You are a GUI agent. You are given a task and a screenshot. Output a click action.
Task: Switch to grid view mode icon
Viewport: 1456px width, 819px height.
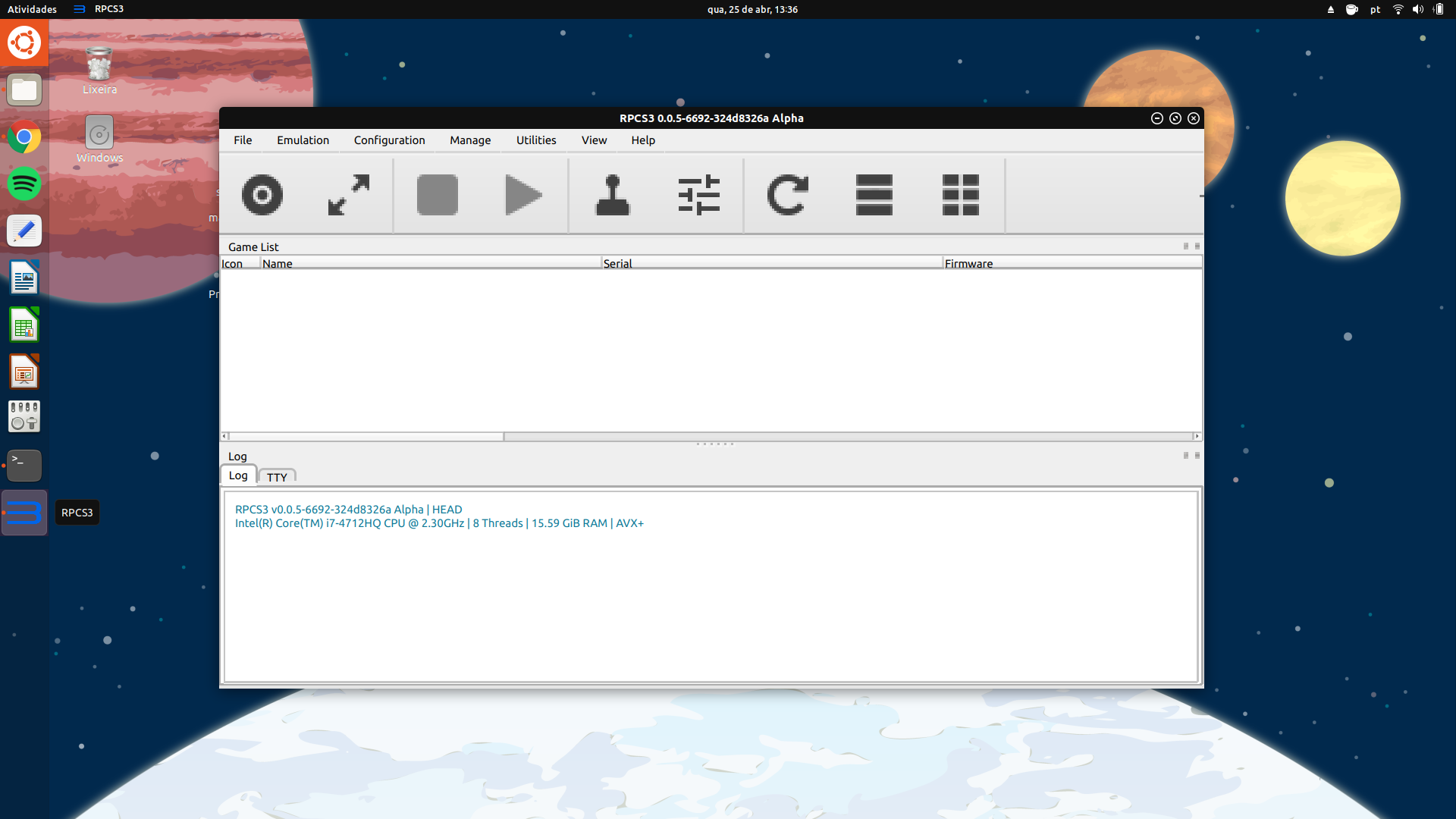pyautogui.click(x=960, y=195)
